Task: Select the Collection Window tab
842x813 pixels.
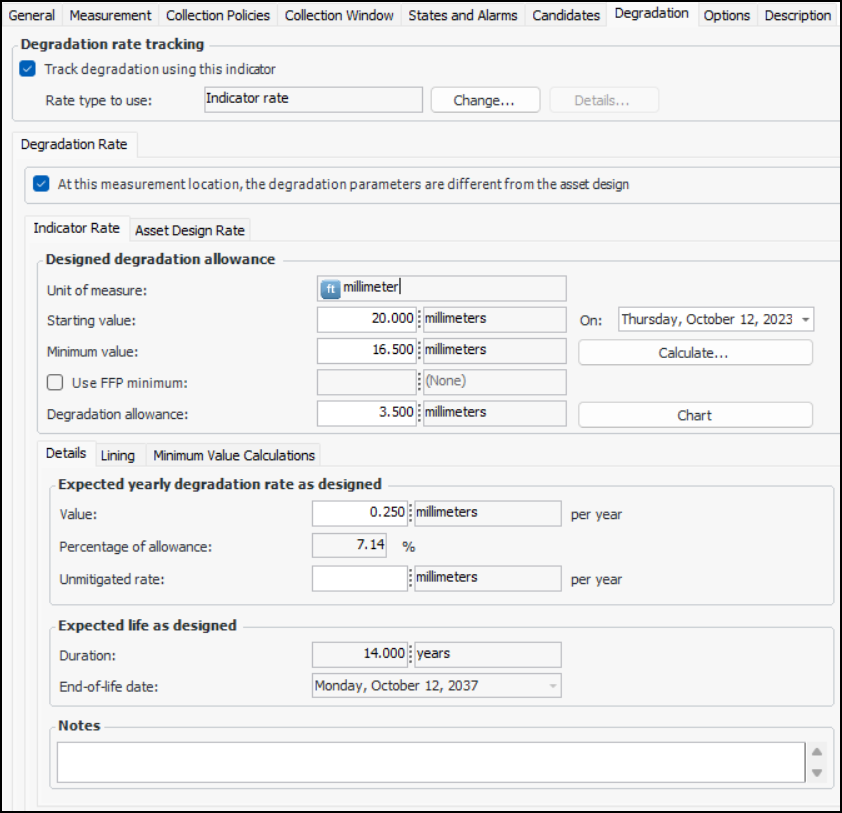Action: (339, 15)
